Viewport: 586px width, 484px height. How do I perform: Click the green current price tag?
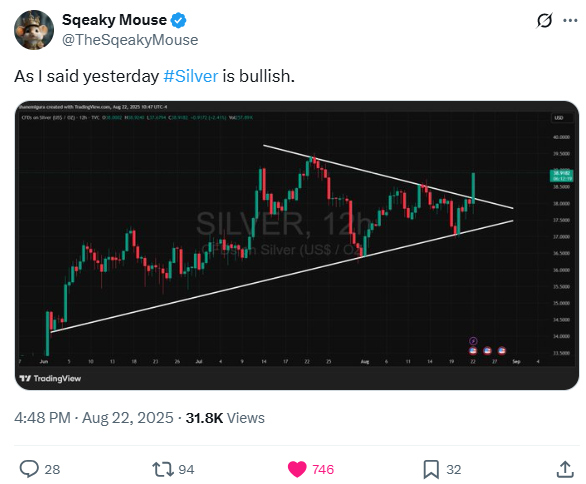[562, 176]
